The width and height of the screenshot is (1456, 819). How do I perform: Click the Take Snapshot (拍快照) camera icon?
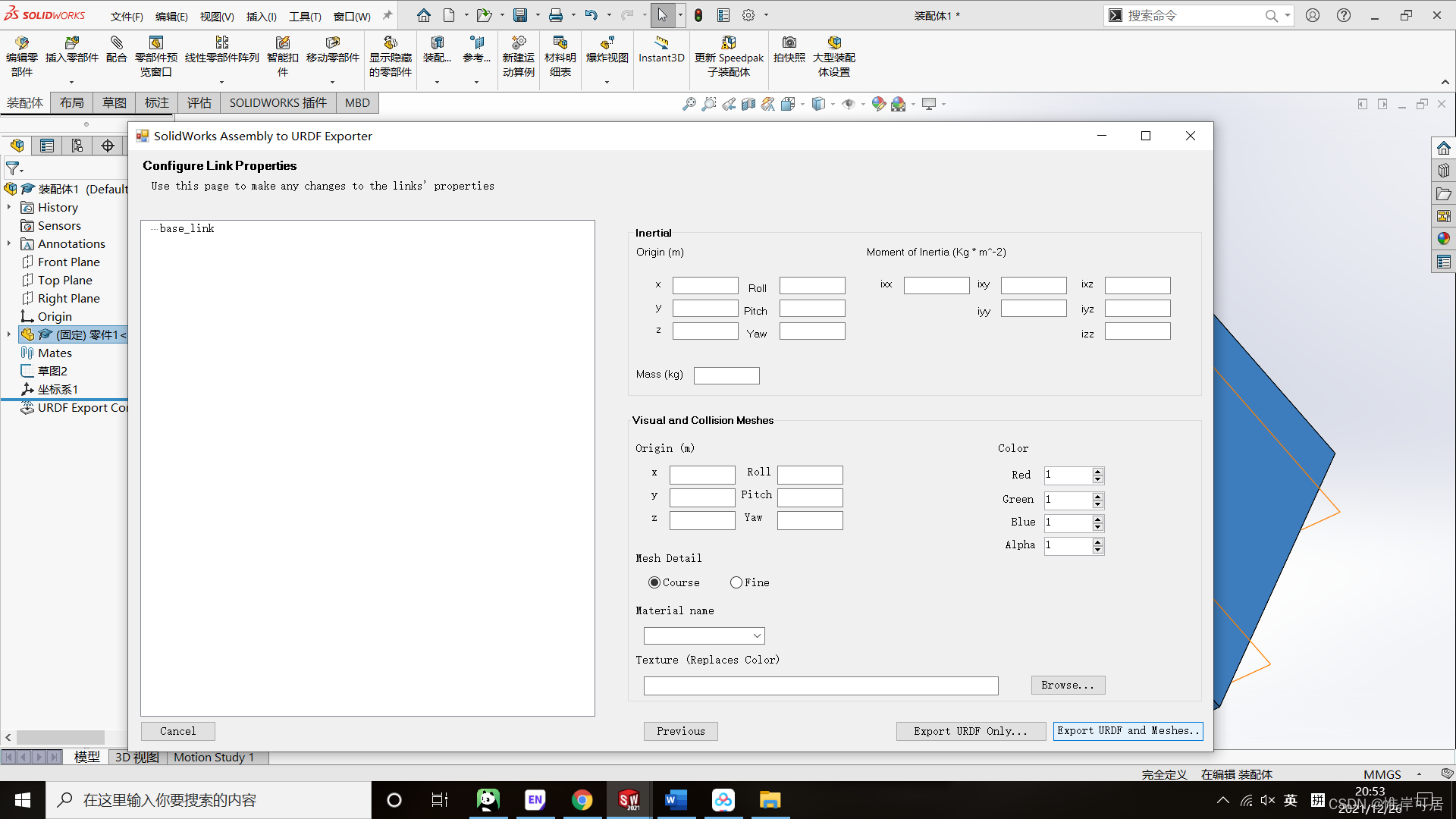789,43
